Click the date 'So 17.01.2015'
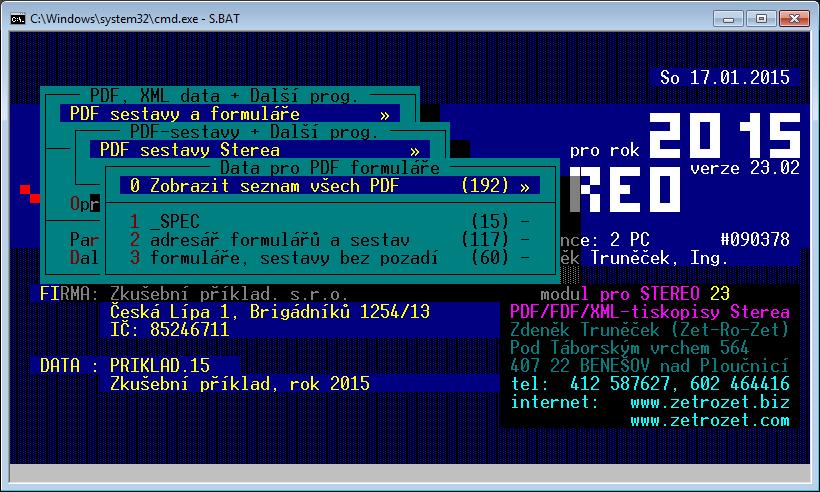The height and width of the screenshot is (492, 820). 725,77
